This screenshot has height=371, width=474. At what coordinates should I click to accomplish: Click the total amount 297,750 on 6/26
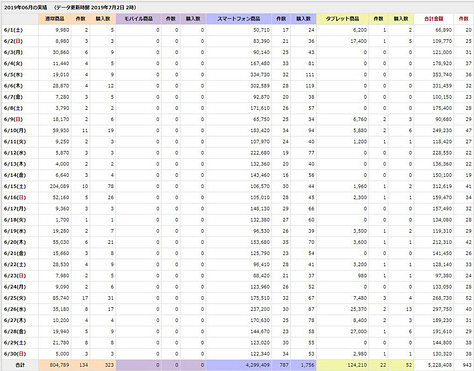pos(442,309)
